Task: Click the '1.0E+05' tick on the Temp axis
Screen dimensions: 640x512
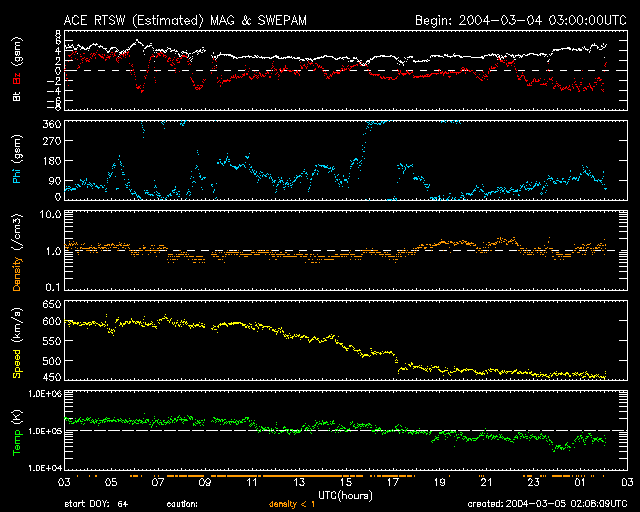Action: click(45, 431)
